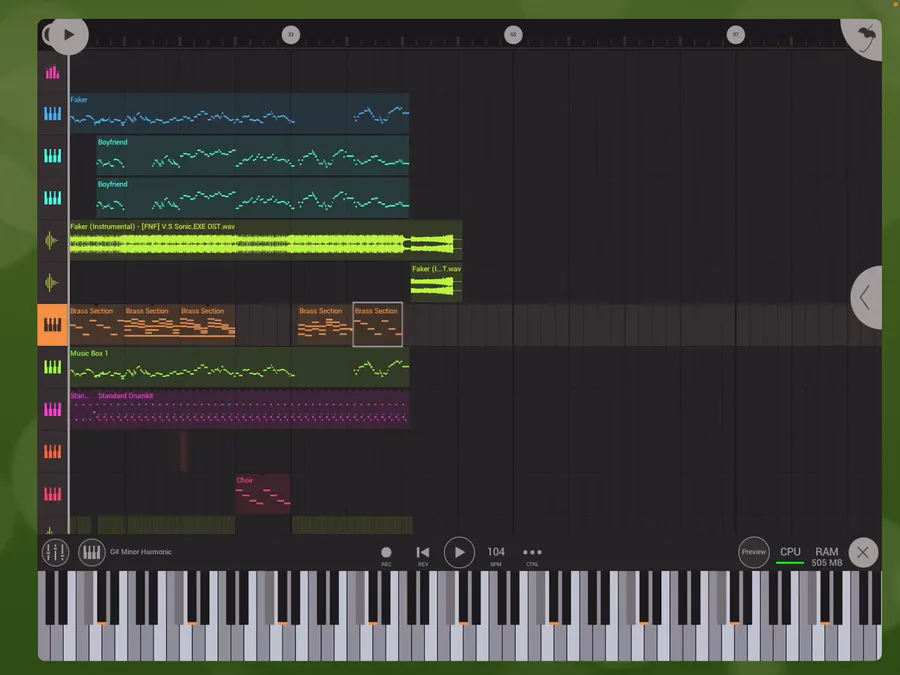Select the blue Faker pattern clip
This screenshot has width=900, height=675.
[x=239, y=114]
